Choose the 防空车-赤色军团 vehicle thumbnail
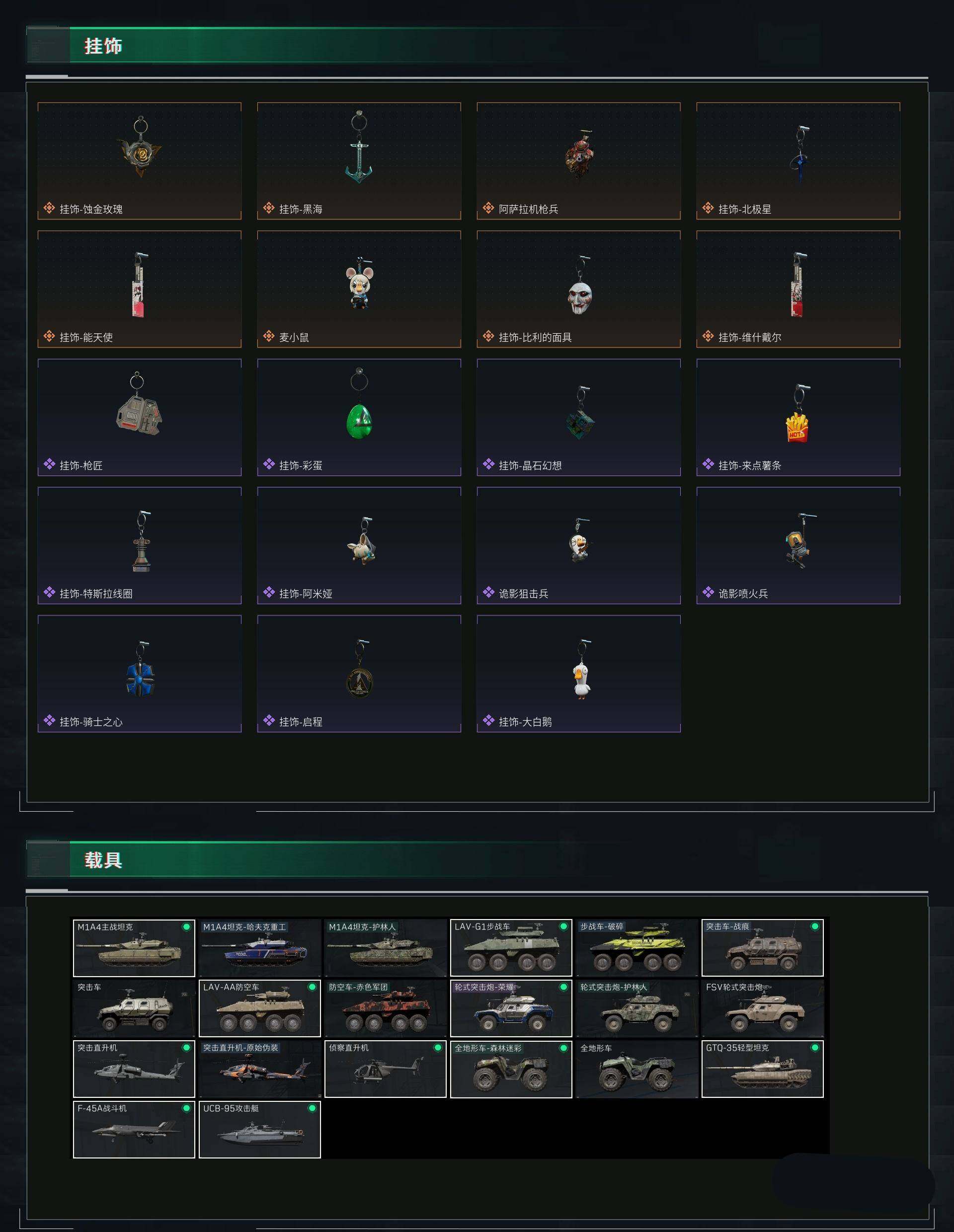The image size is (954, 1232). tap(385, 1008)
